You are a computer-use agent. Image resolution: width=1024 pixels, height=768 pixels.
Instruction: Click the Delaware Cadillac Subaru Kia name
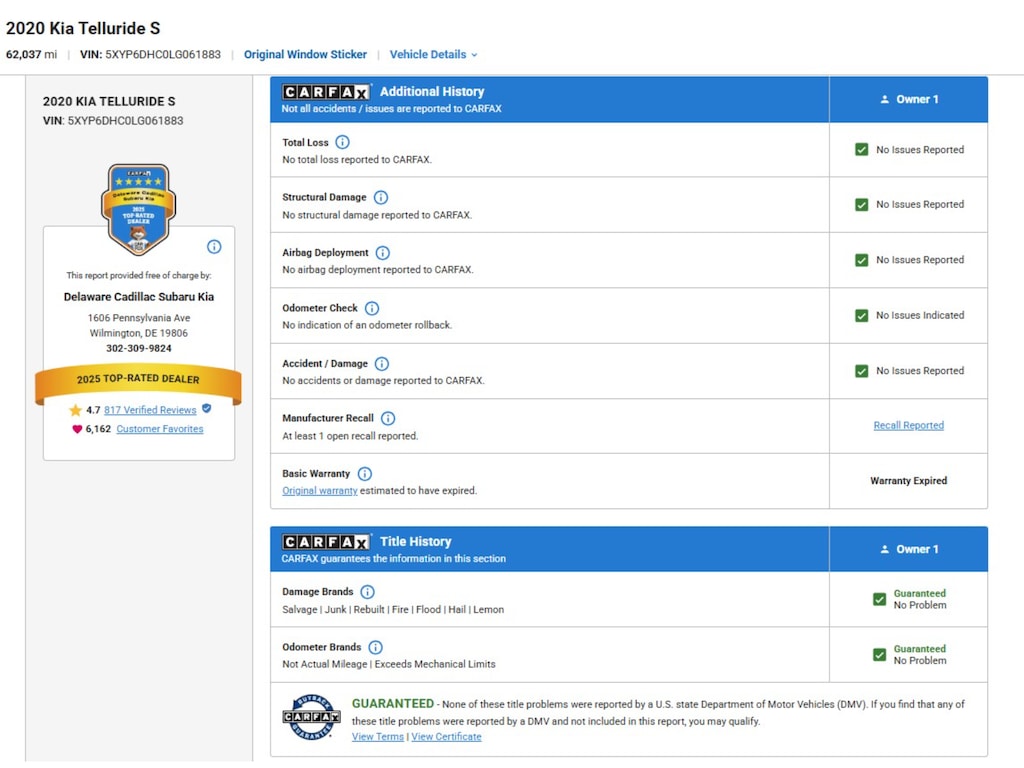[x=138, y=296]
